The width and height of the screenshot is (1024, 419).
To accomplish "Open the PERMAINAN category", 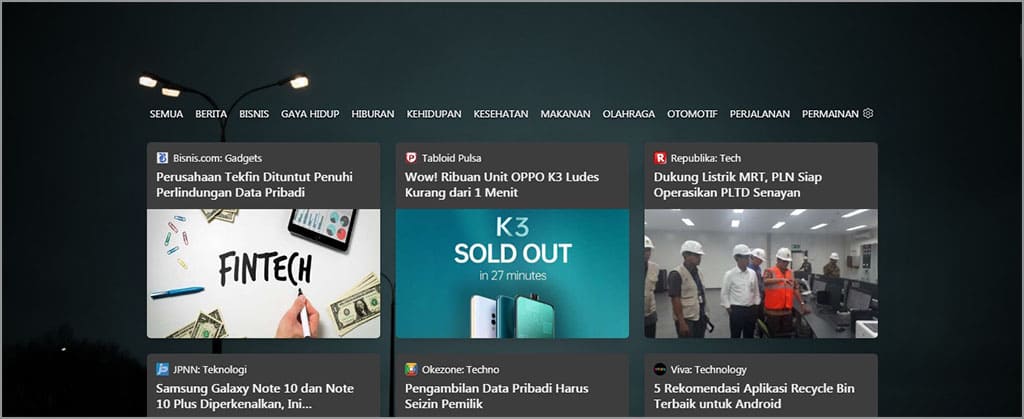I will pyautogui.click(x=830, y=114).
